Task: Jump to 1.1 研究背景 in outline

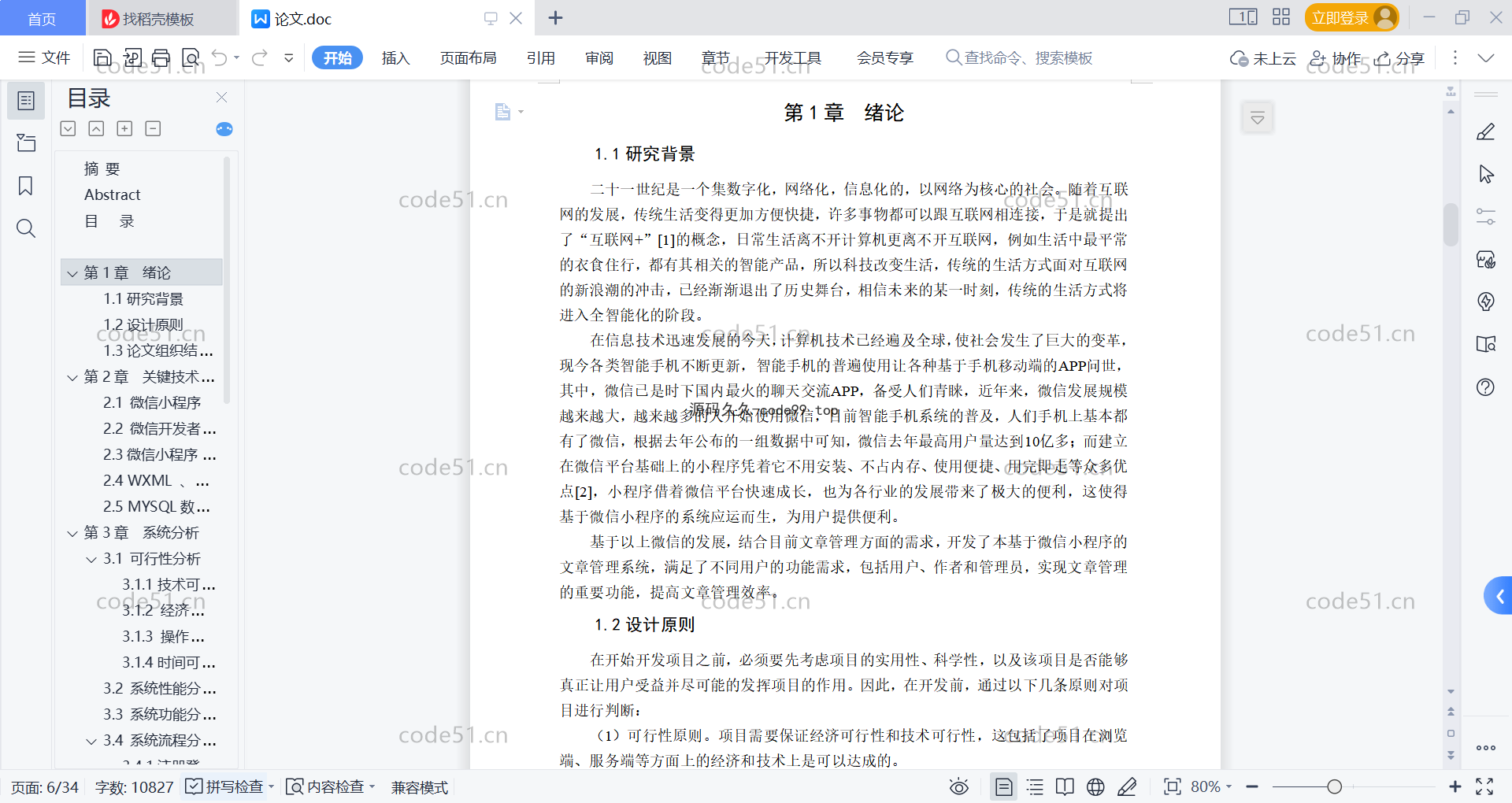Action: point(143,298)
